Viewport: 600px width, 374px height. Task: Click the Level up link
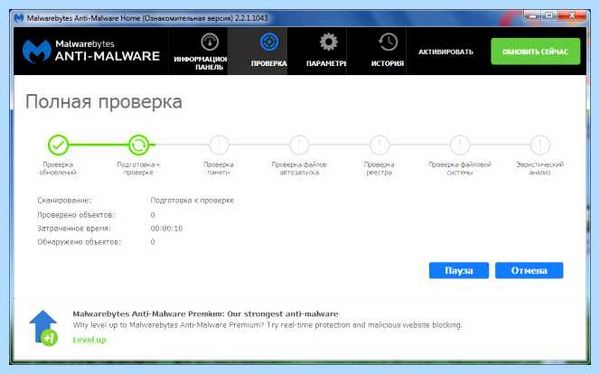(x=90, y=340)
